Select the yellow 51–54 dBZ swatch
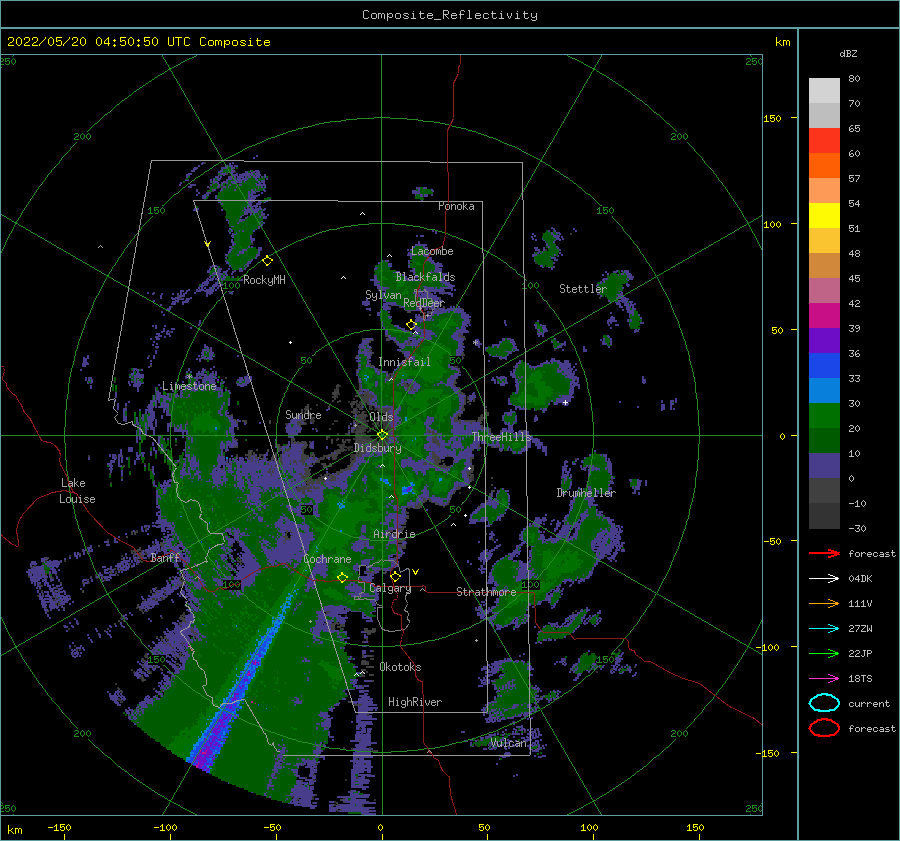Viewport: 900px width, 841px height. tap(824, 216)
